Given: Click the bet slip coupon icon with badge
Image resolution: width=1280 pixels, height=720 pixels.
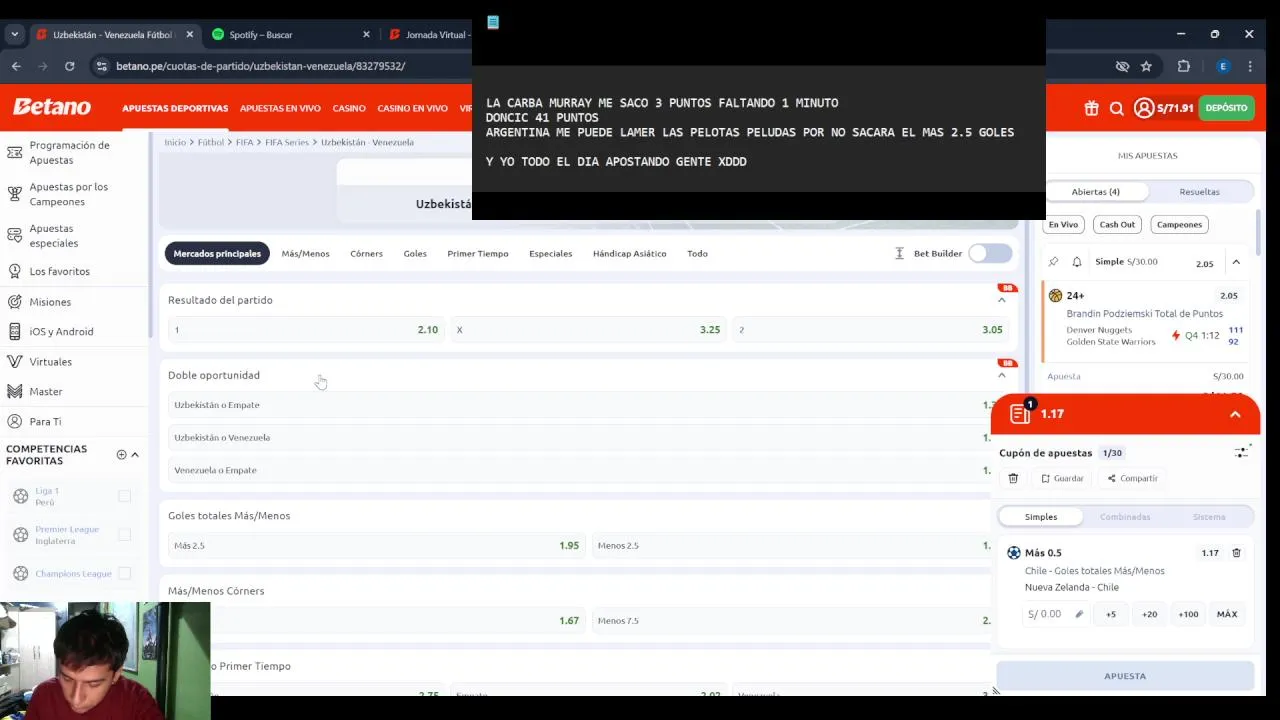Looking at the screenshot, I should pyautogui.click(x=1021, y=413).
